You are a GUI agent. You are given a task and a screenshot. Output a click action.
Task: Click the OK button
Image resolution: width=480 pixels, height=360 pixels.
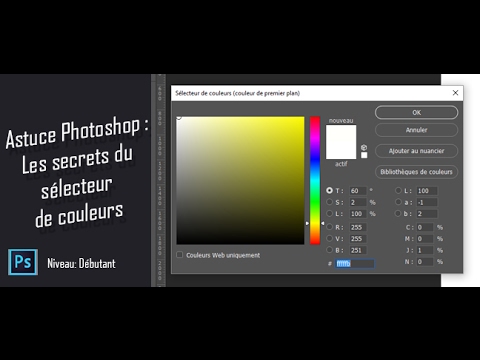click(416, 113)
